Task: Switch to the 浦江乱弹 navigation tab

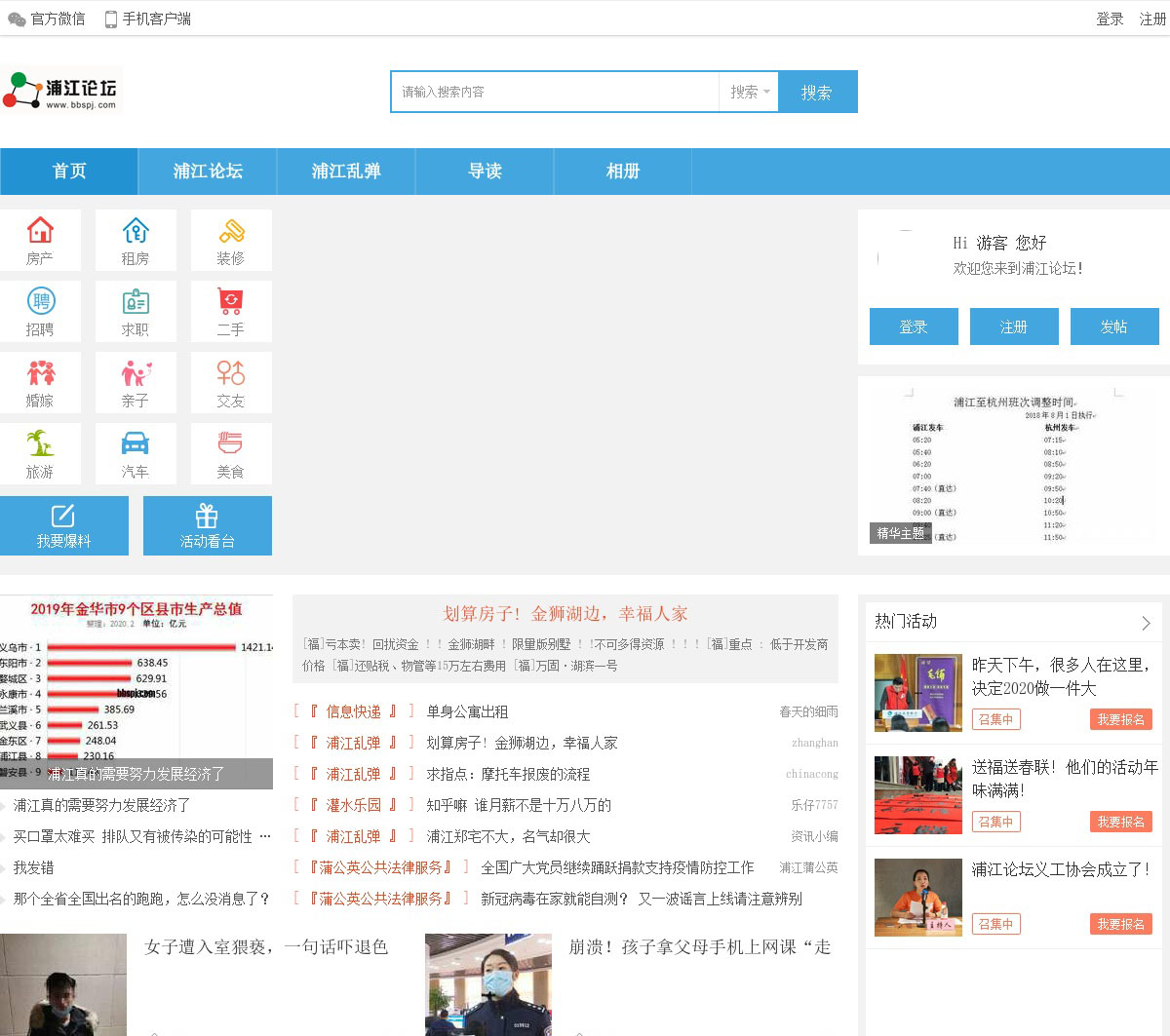Action: [x=346, y=172]
